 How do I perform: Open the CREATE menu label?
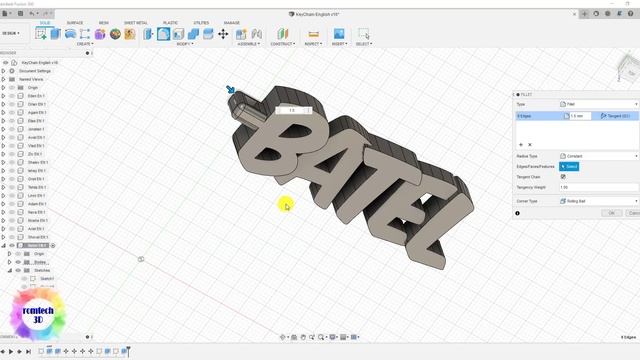click(x=85, y=44)
